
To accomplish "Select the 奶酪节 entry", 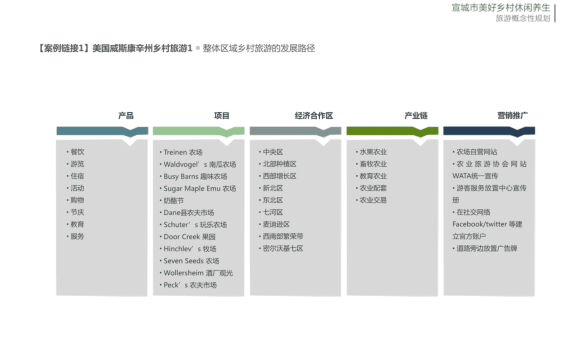I will [173, 201].
